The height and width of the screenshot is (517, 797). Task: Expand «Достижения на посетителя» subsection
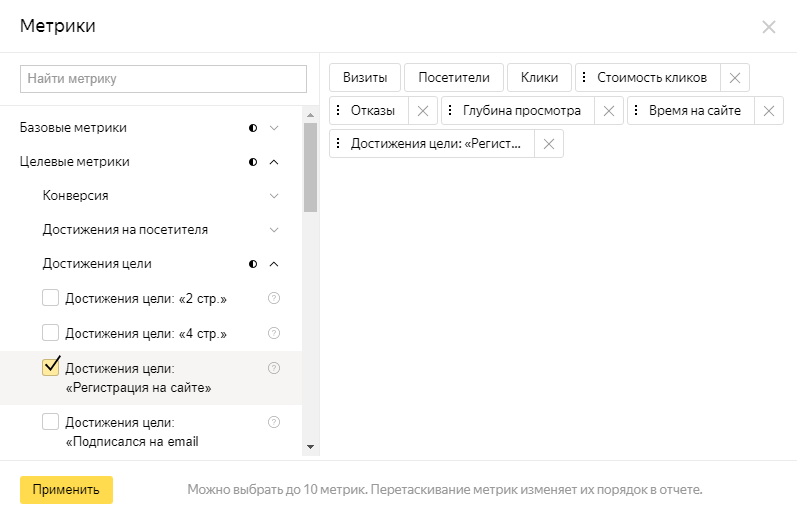pos(274,230)
